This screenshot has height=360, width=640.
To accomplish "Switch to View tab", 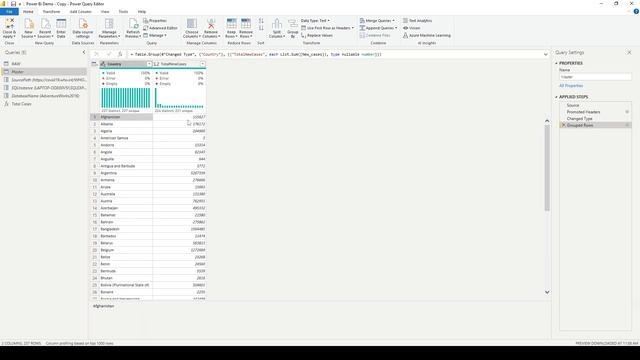I will point(105,12).
